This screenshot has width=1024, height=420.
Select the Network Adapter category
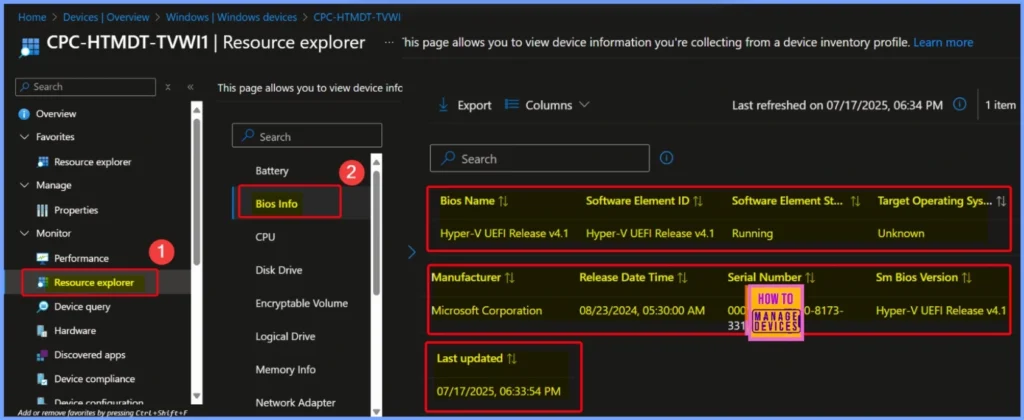pyautogui.click(x=295, y=403)
